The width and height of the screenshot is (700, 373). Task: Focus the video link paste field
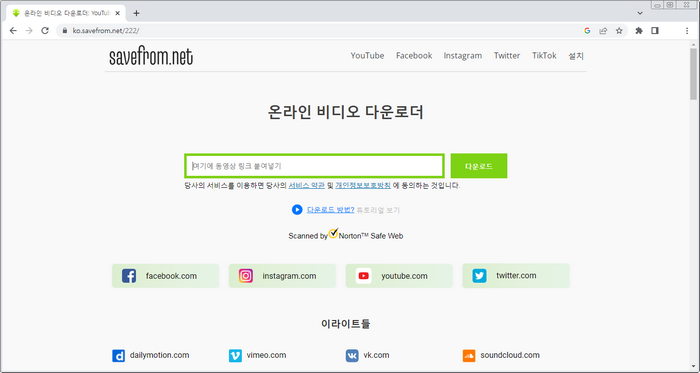[314, 166]
